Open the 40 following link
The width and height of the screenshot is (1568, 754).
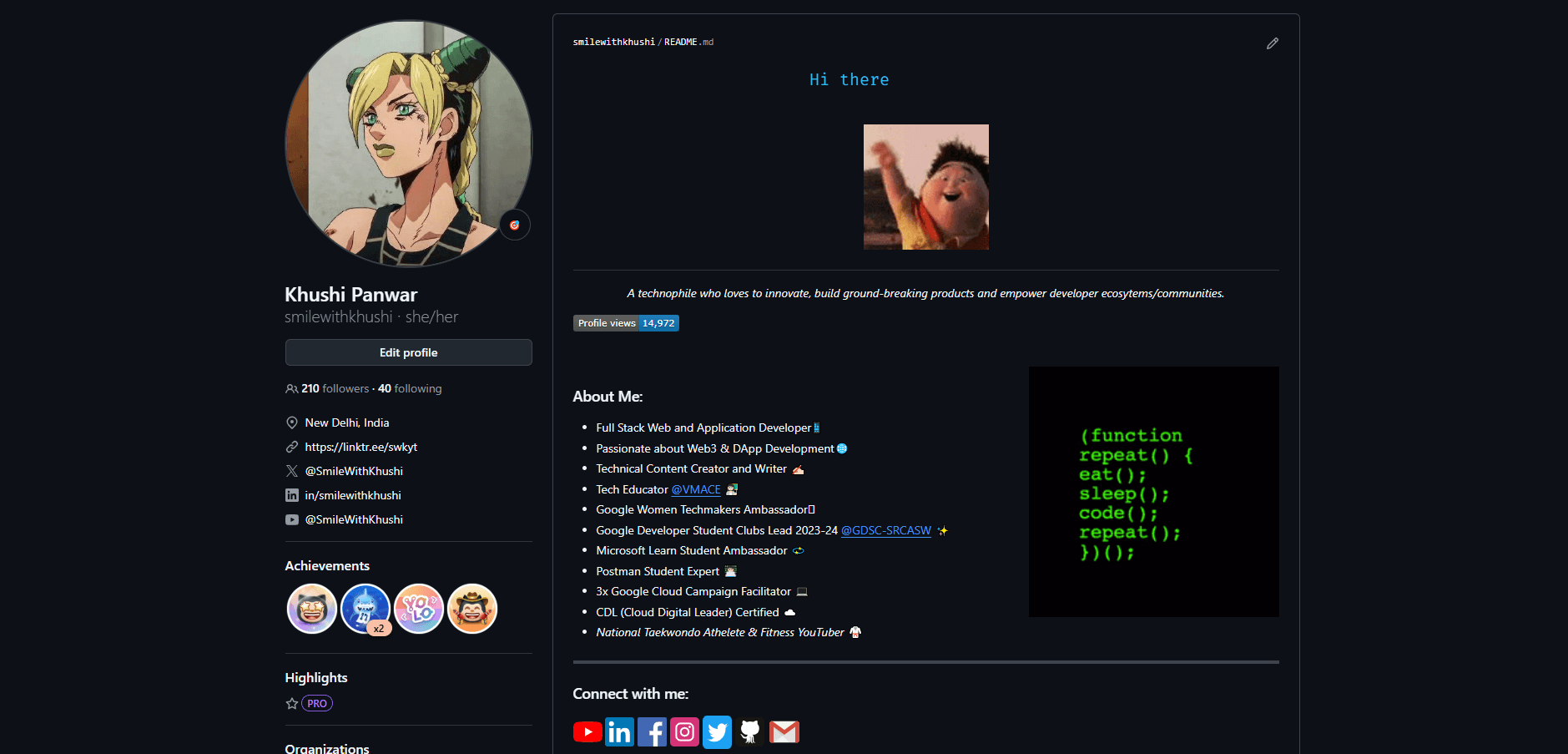click(x=410, y=389)
